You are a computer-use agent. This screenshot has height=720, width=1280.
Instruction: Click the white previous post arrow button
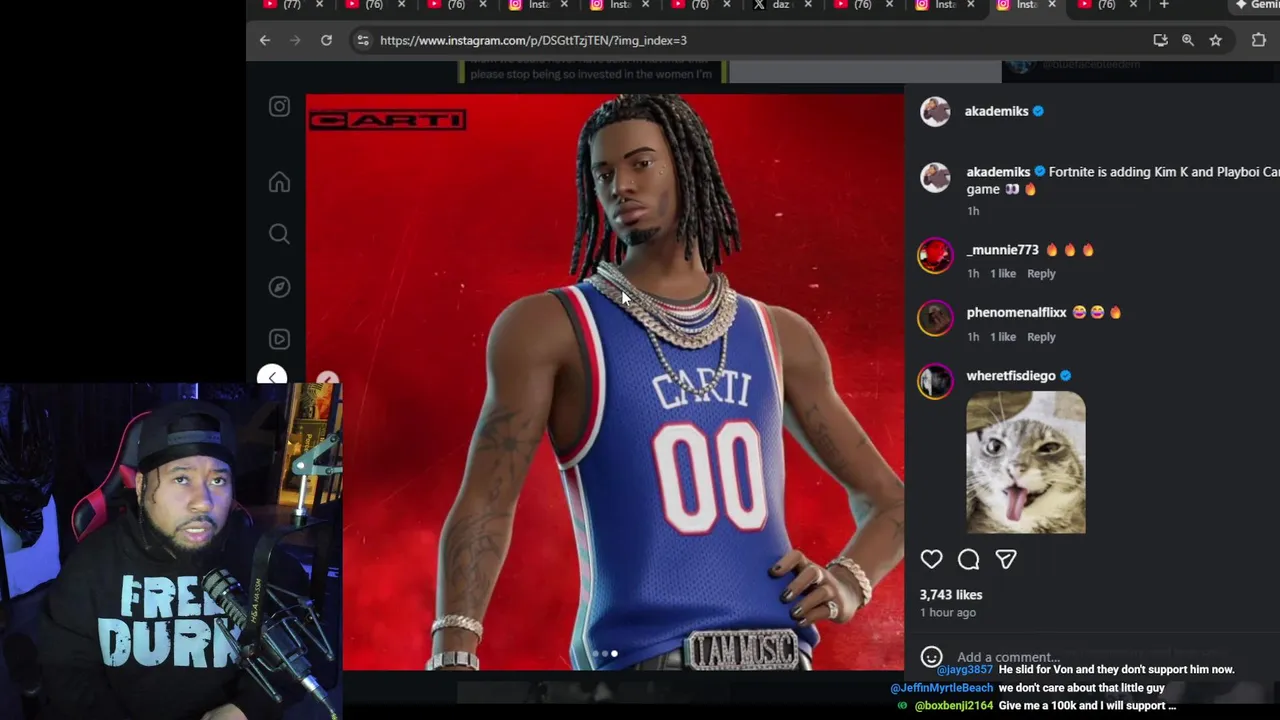[x=272, y=378]
